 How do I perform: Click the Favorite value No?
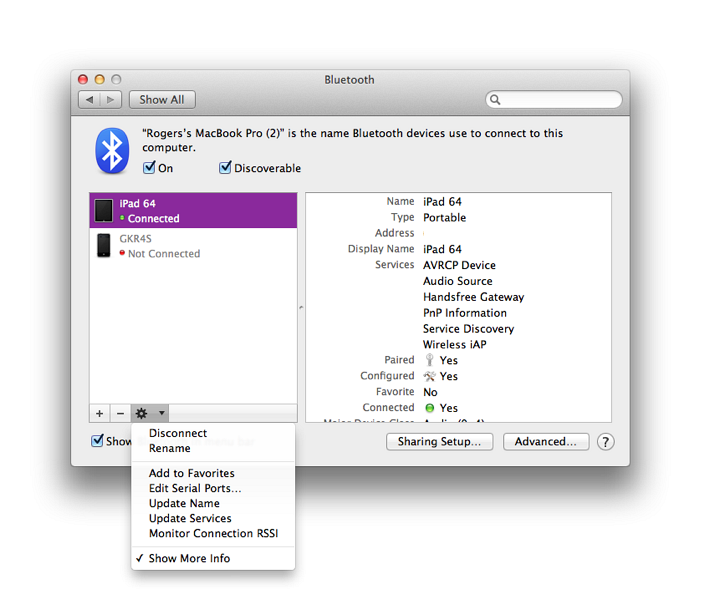430,392
